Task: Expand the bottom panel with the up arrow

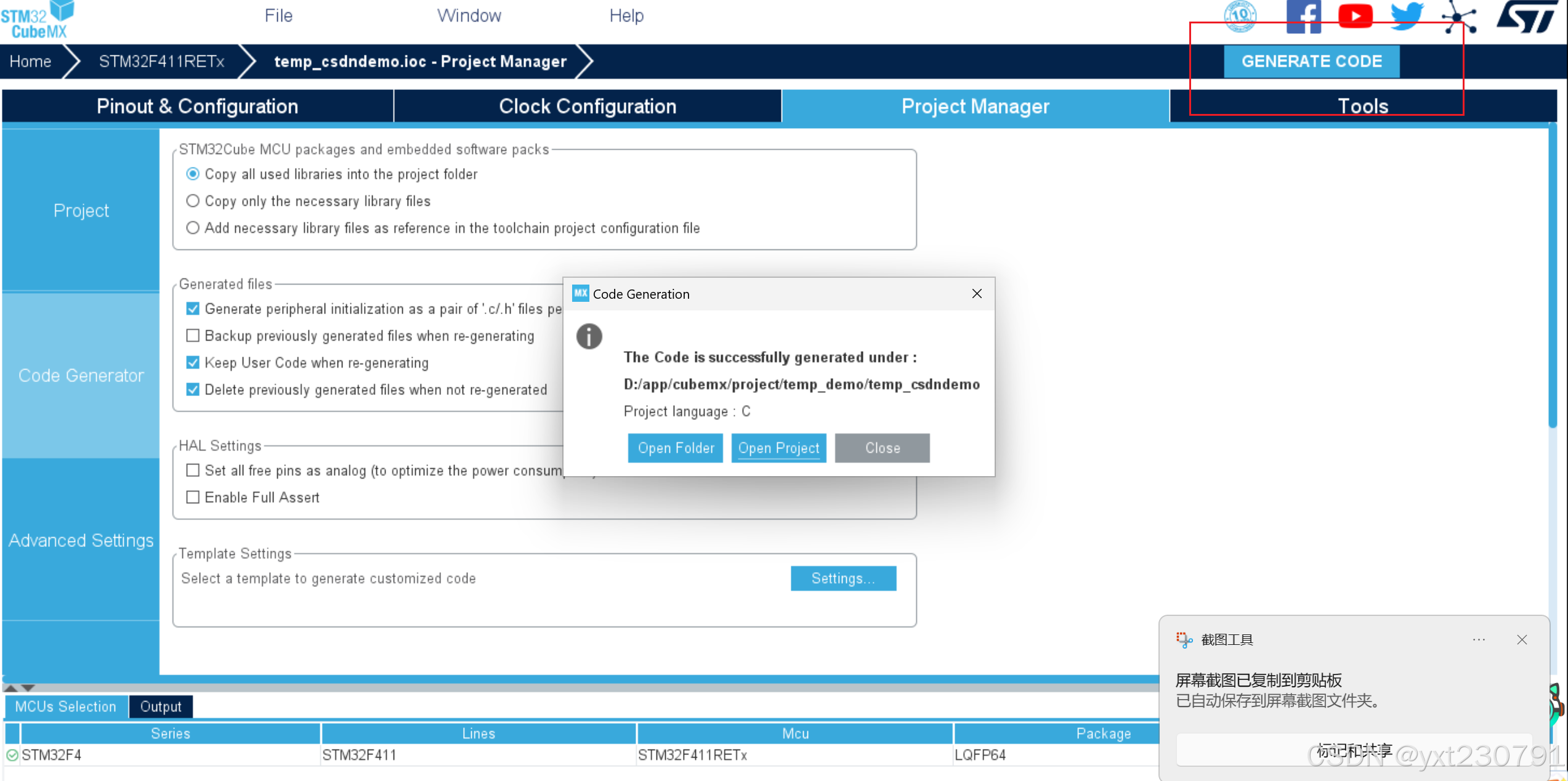Action: pos(11,687)
